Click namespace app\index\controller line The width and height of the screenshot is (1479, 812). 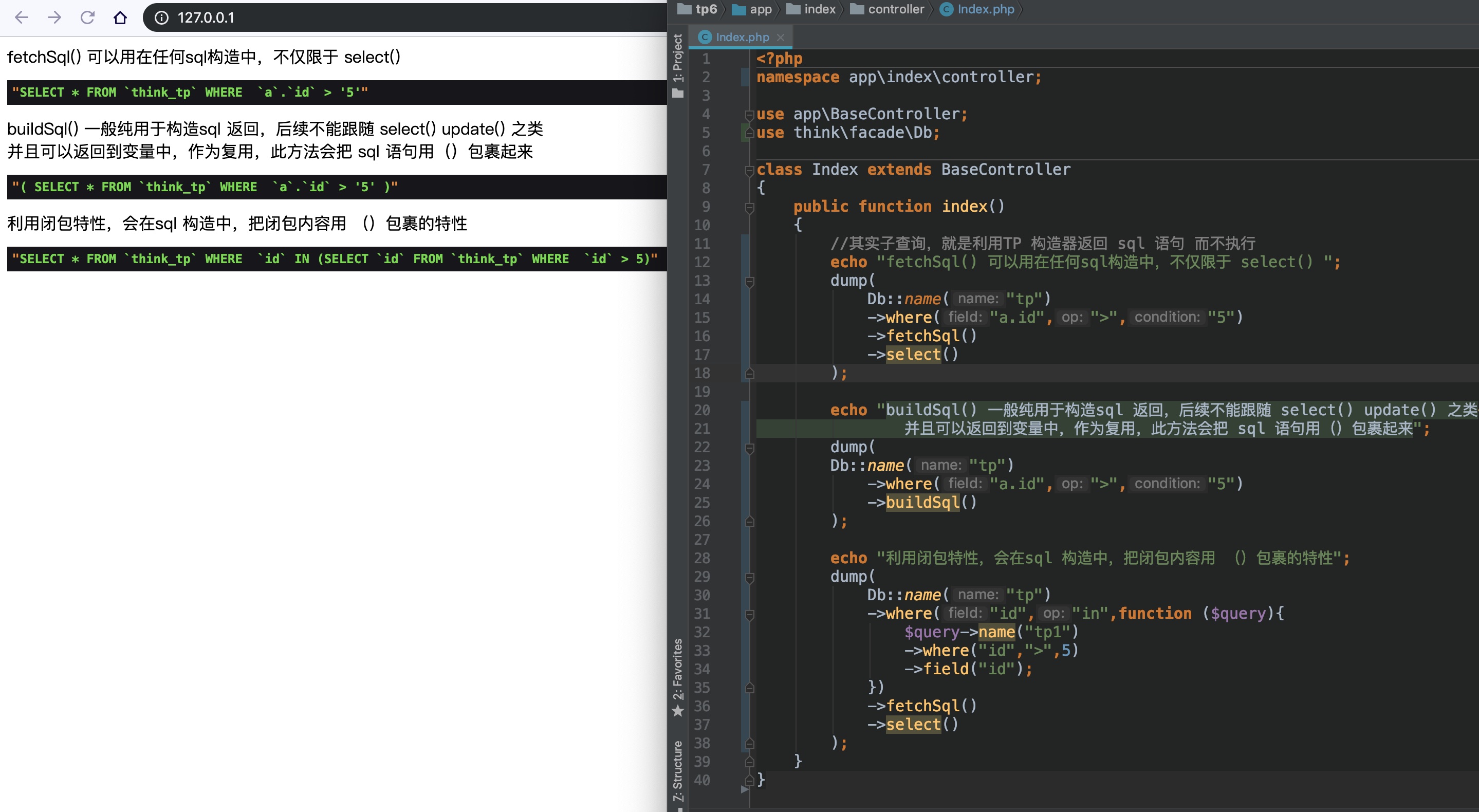(898, 77)
